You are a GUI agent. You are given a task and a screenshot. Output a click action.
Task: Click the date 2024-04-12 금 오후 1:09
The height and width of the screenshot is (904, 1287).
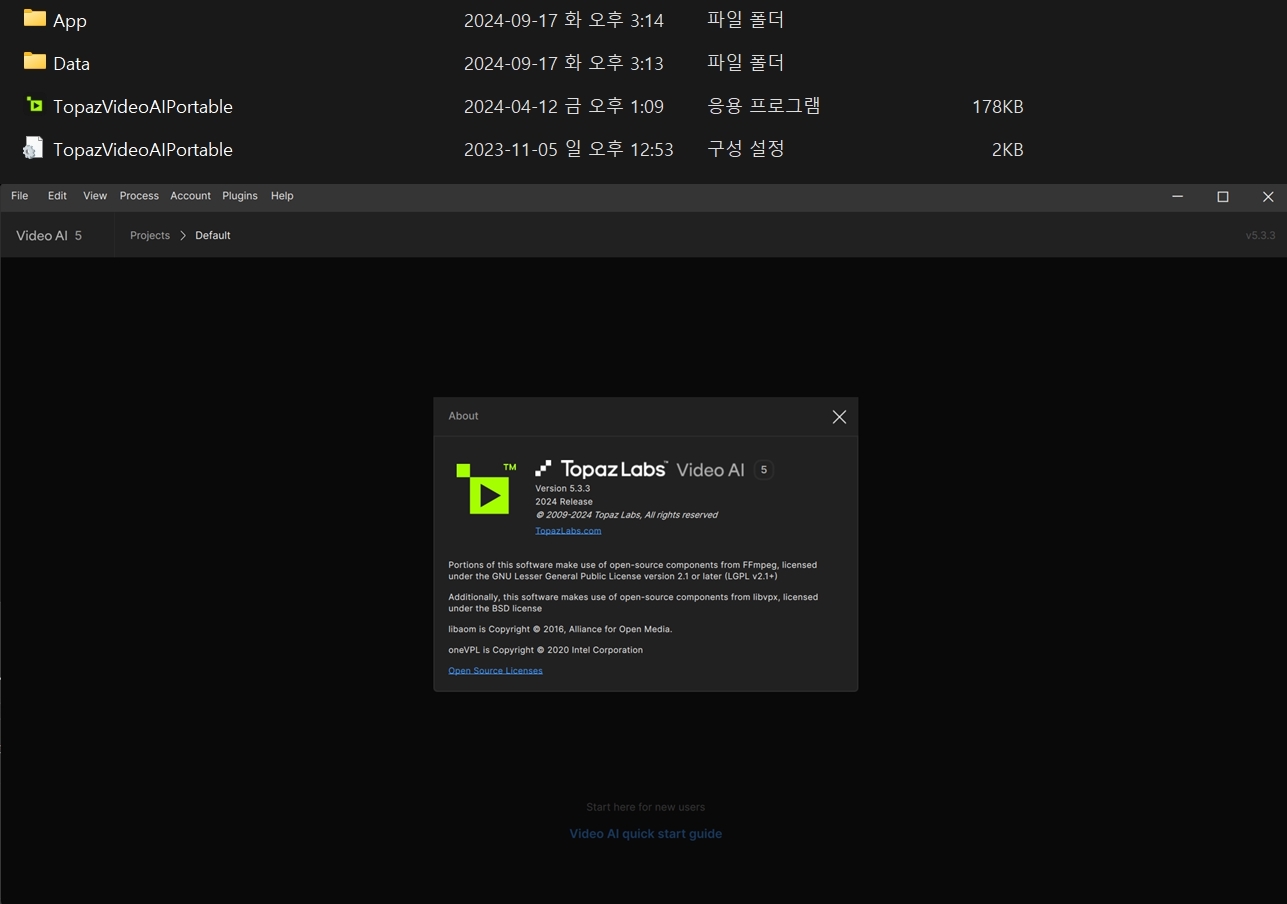point(564,107)
